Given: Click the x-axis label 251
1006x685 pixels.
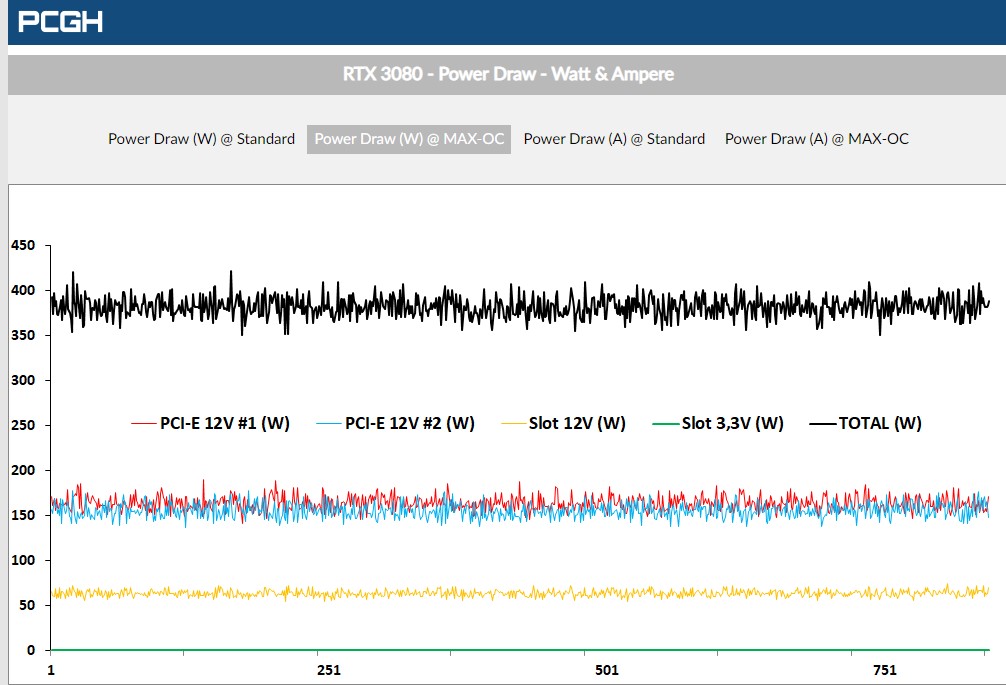Looking at the screenshot, I should tap(329, 670).
